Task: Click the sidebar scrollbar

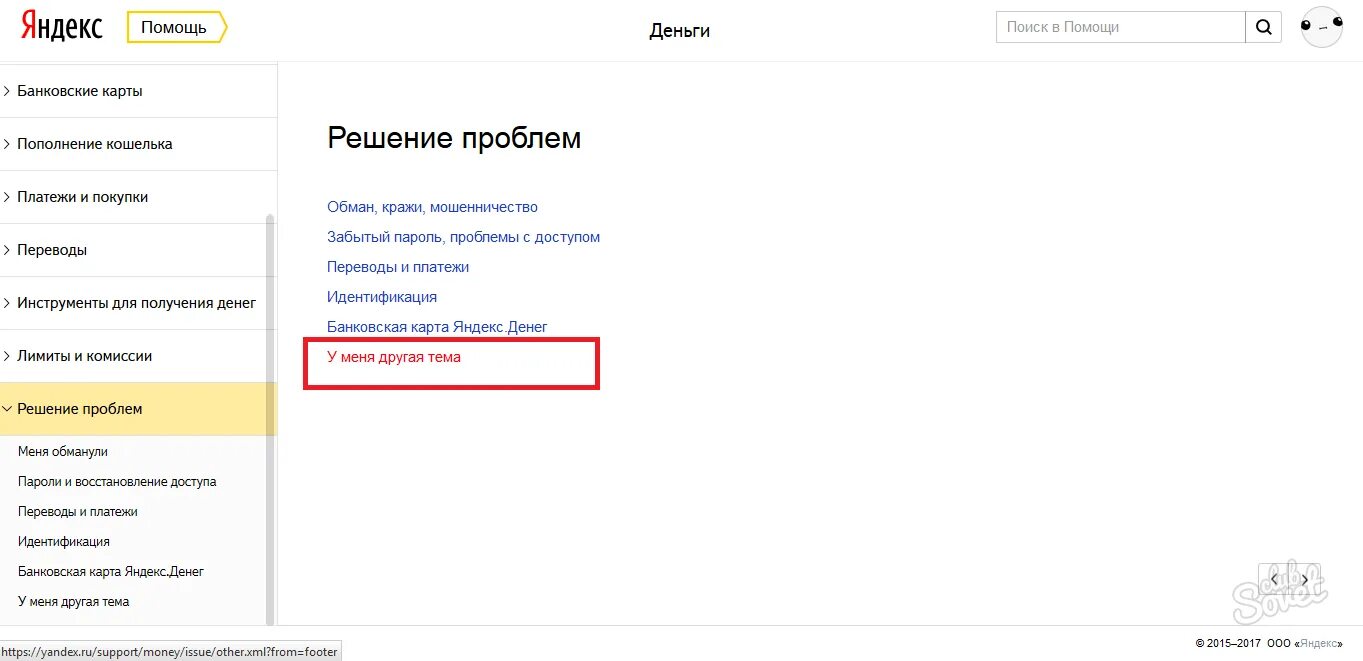Action: [270, 300]
